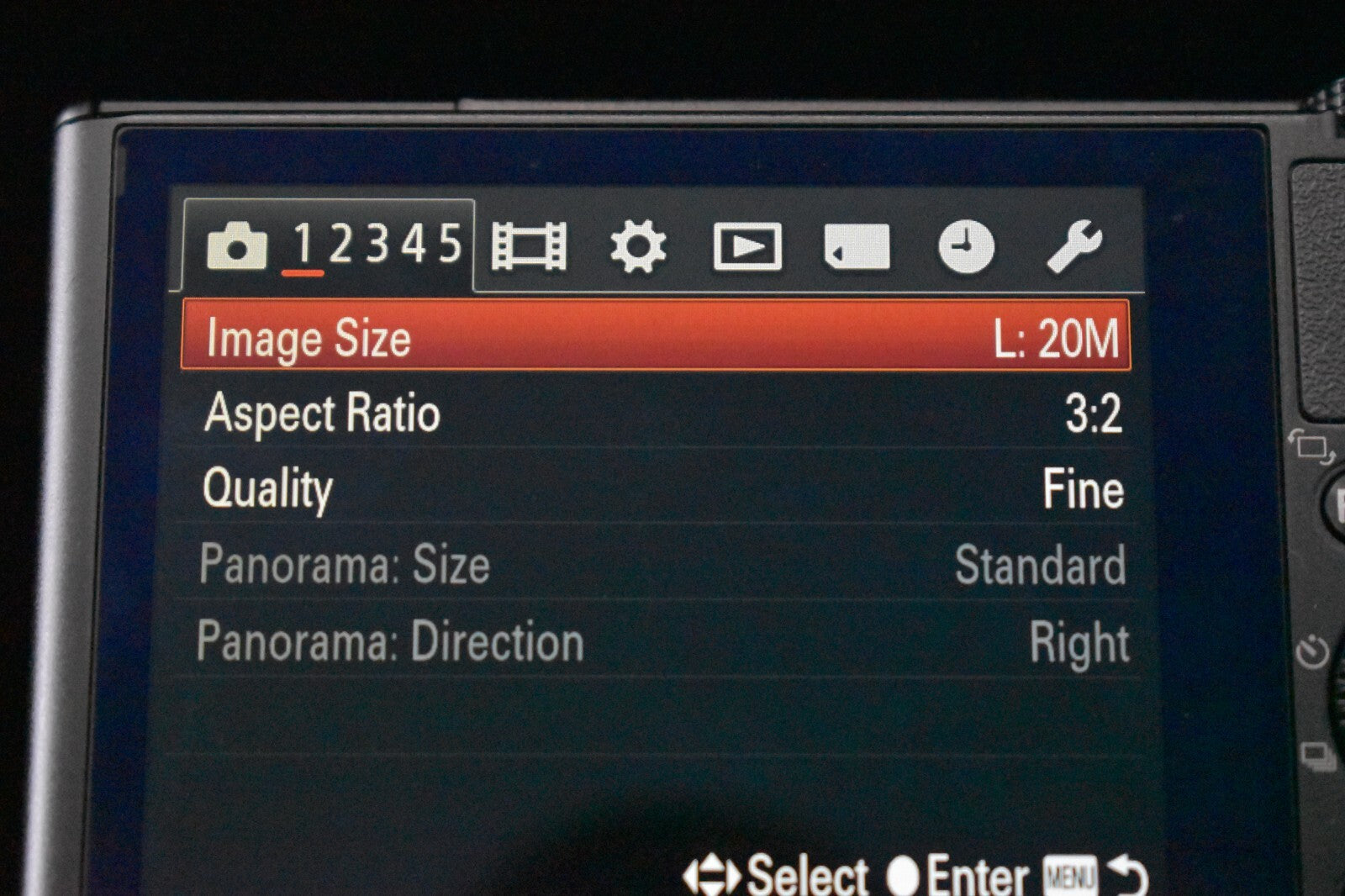Change the 3:2 aspect ratio value
Viewport: 1345px width, 896px height.
pos(1094,414)
